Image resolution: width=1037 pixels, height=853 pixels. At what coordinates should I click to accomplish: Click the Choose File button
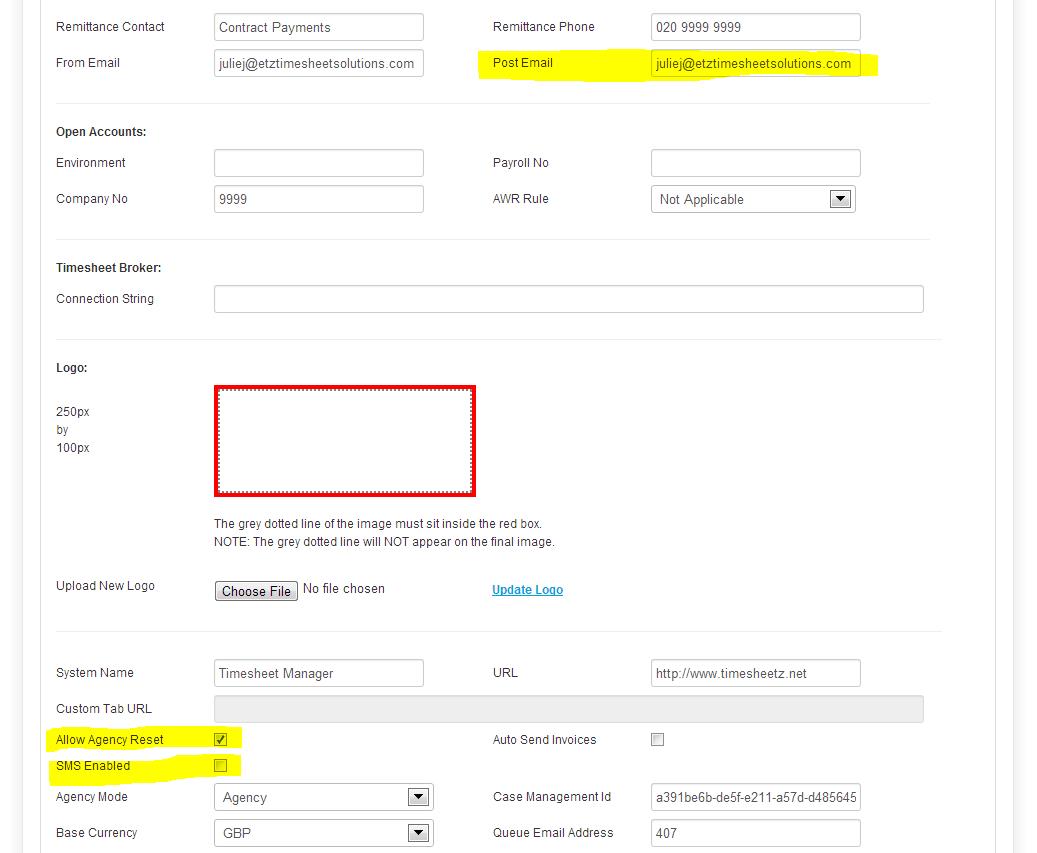tap(256, 590)
